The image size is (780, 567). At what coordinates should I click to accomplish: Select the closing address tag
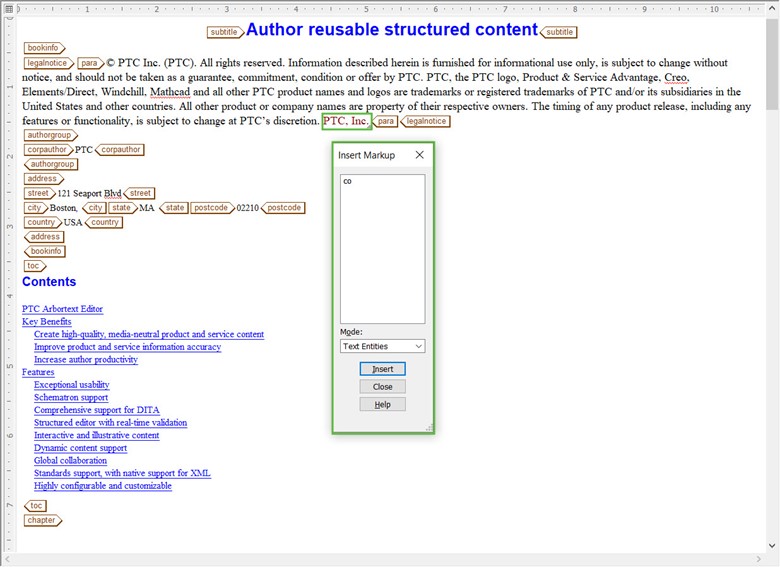pyautogui.click(x=44, y=237)
